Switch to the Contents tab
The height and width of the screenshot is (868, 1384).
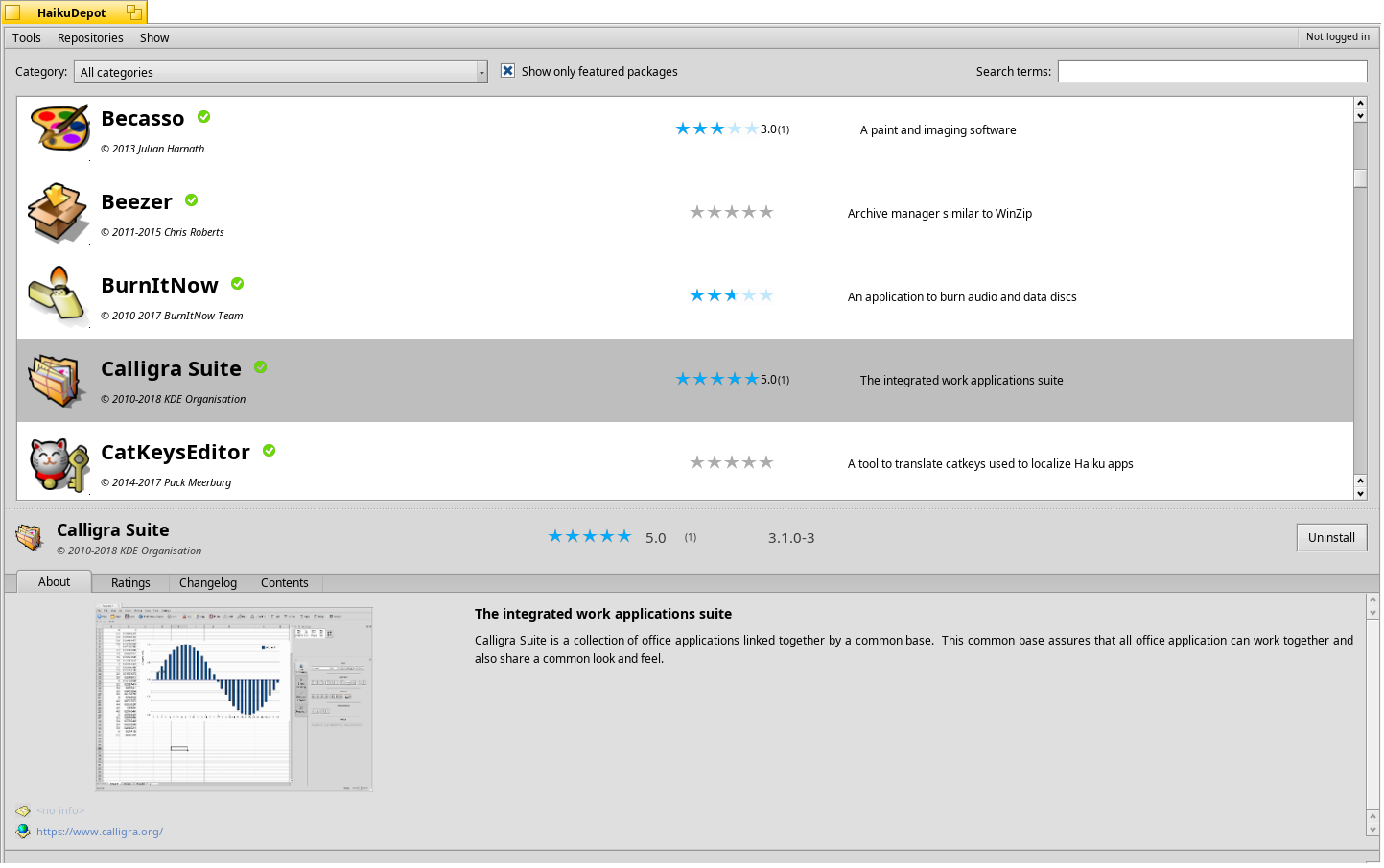point(285,583)
